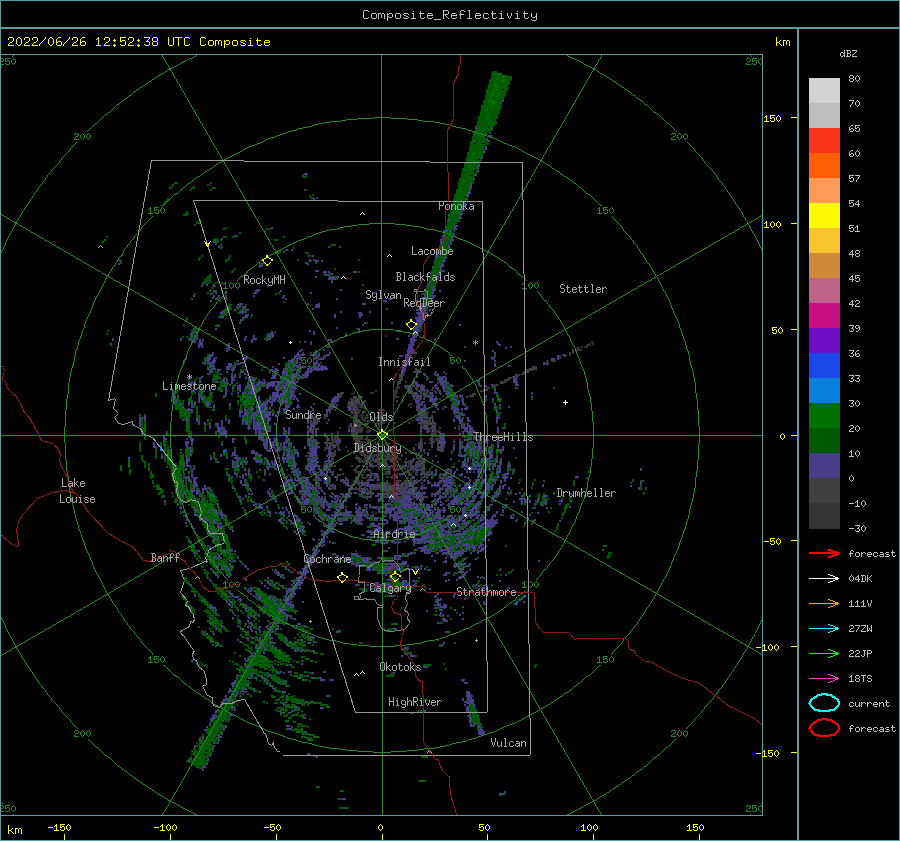900x841 pixels.
Task: Click the Drumheller label
Action: [x=586, y=493]
